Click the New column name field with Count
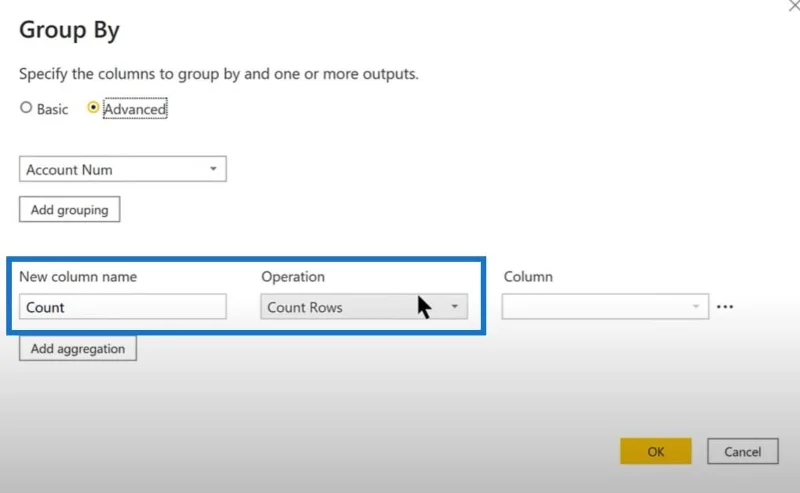800x493 pixels. click(122, 307)
